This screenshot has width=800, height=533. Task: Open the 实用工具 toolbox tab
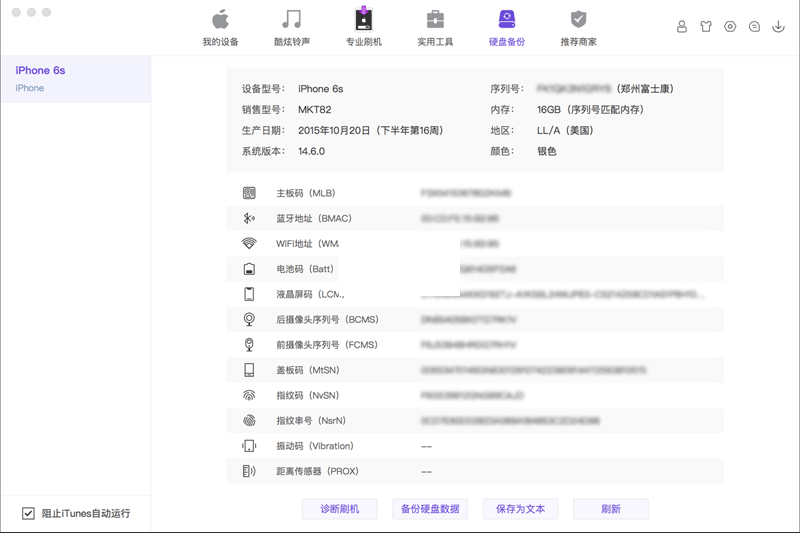point(435,28)
